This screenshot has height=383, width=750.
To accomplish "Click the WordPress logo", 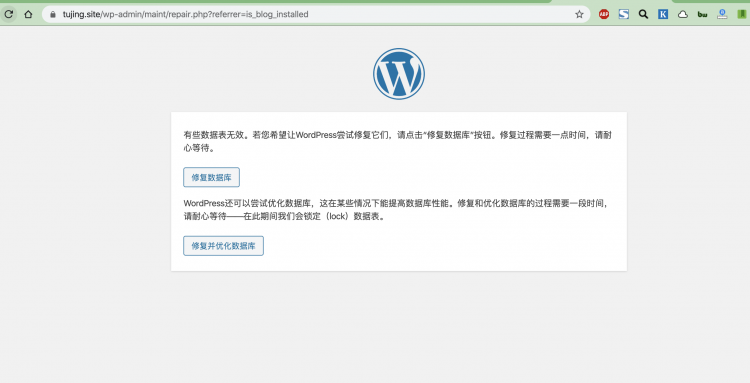I will (x=398, y=74).
